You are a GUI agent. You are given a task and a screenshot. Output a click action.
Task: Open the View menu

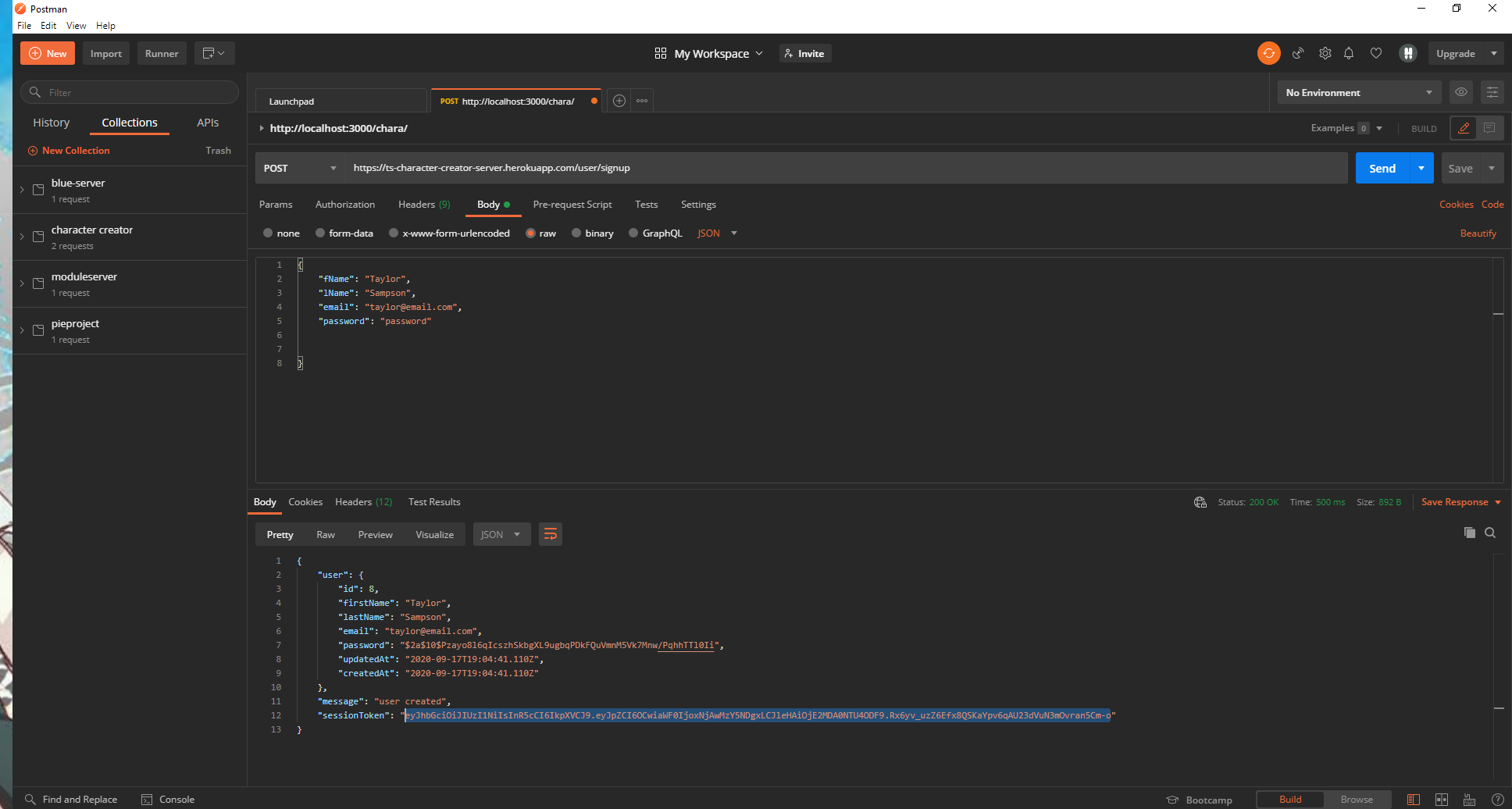tap(76, 25)
